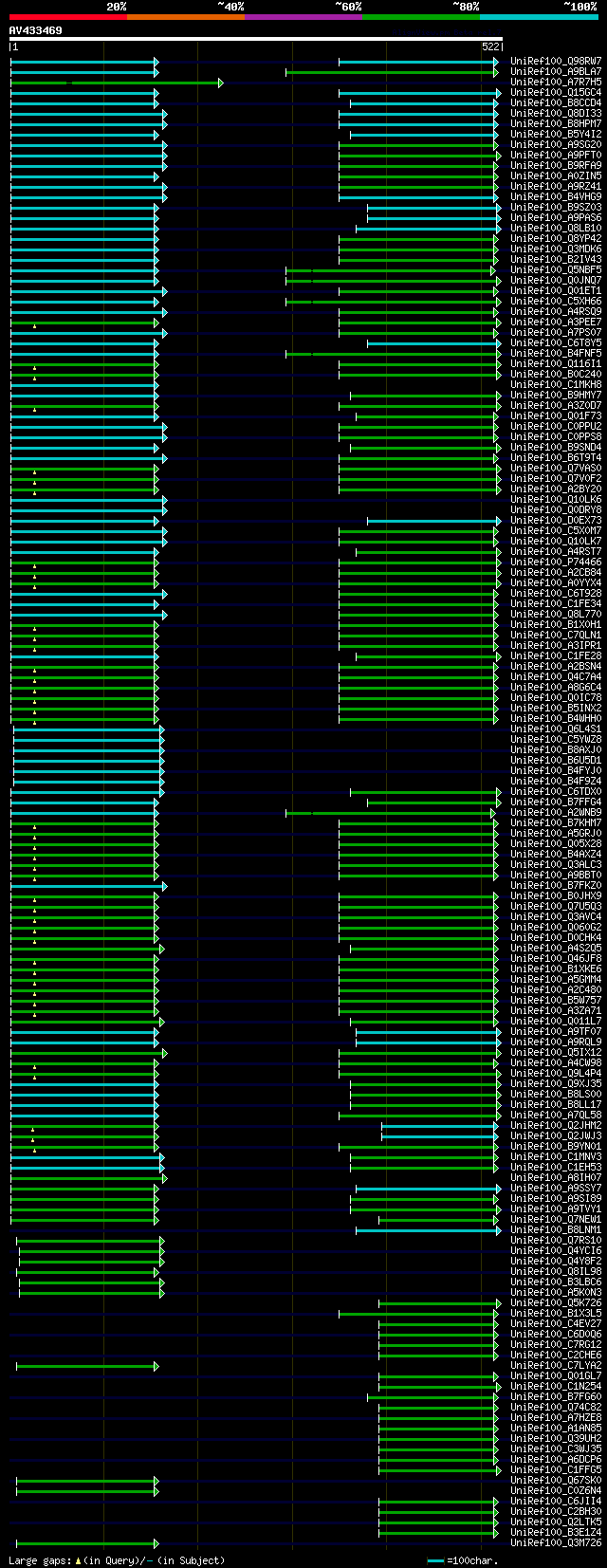
Task: Click the green ~80% identity legend bar
Action: (x=421, y=16)
